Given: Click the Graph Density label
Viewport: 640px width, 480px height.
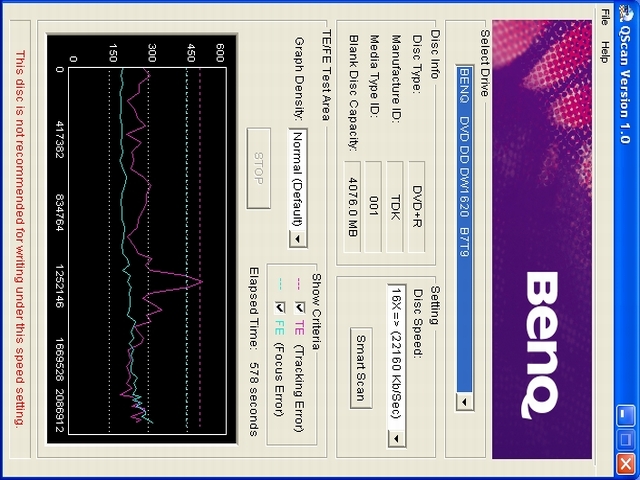Looking at the screenshot, I should point(299,78).
